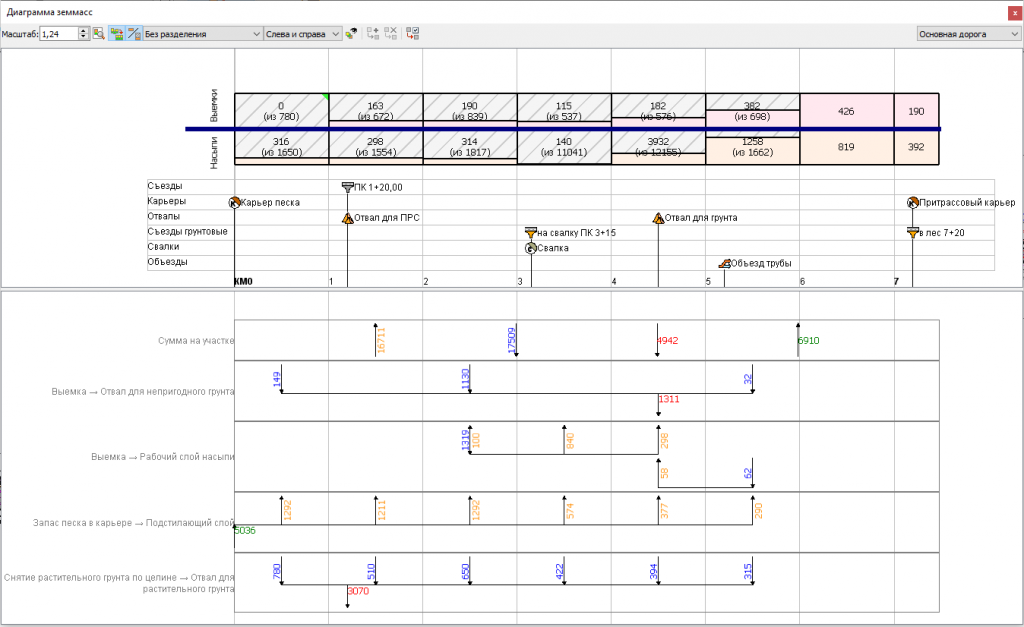This screenshot has height=627, width=1024.
Task: Select cut cell '182 (из 576)'
Action: coord(658,111)
